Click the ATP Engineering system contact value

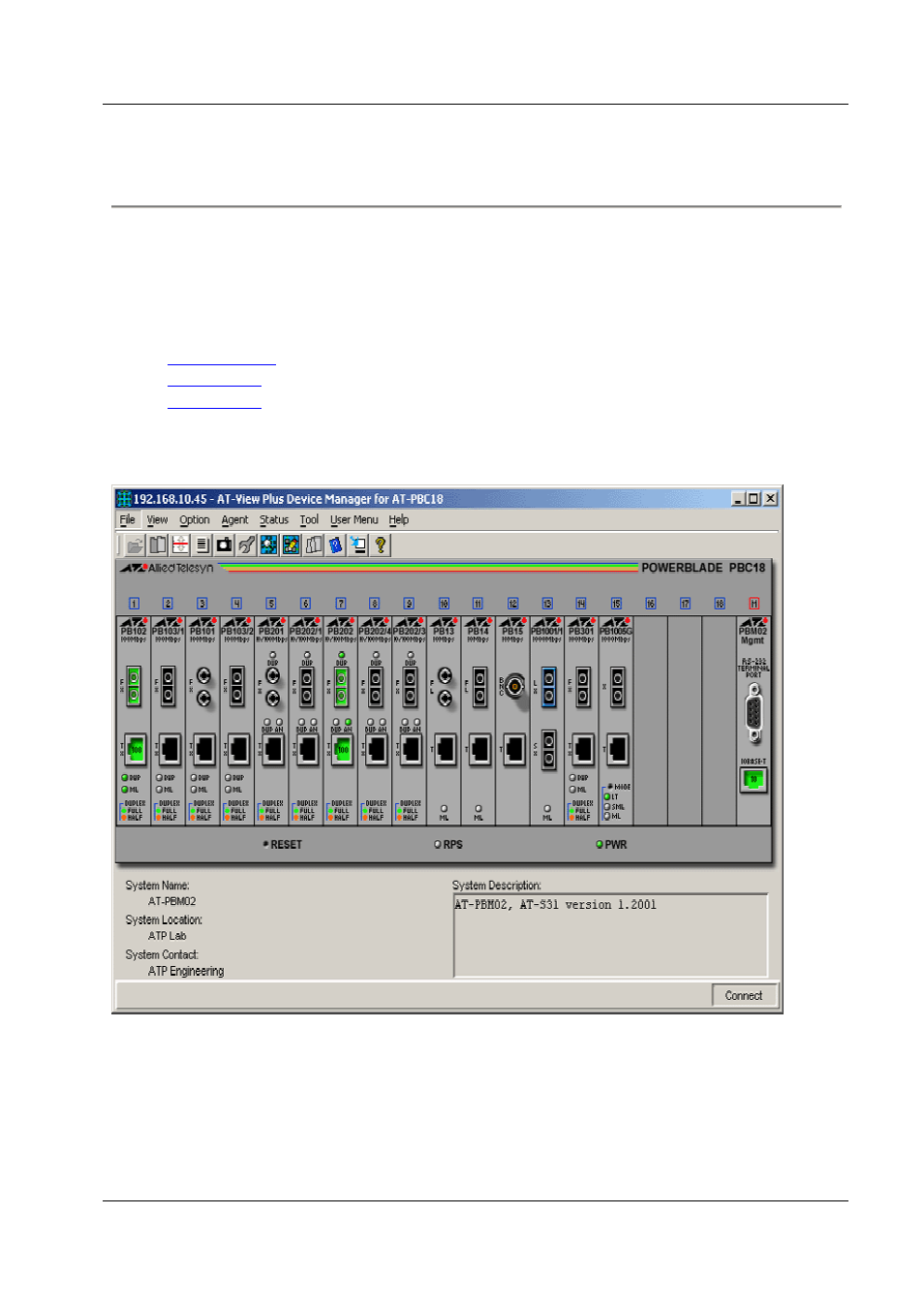pyautogui.click(x=186, y=972)
